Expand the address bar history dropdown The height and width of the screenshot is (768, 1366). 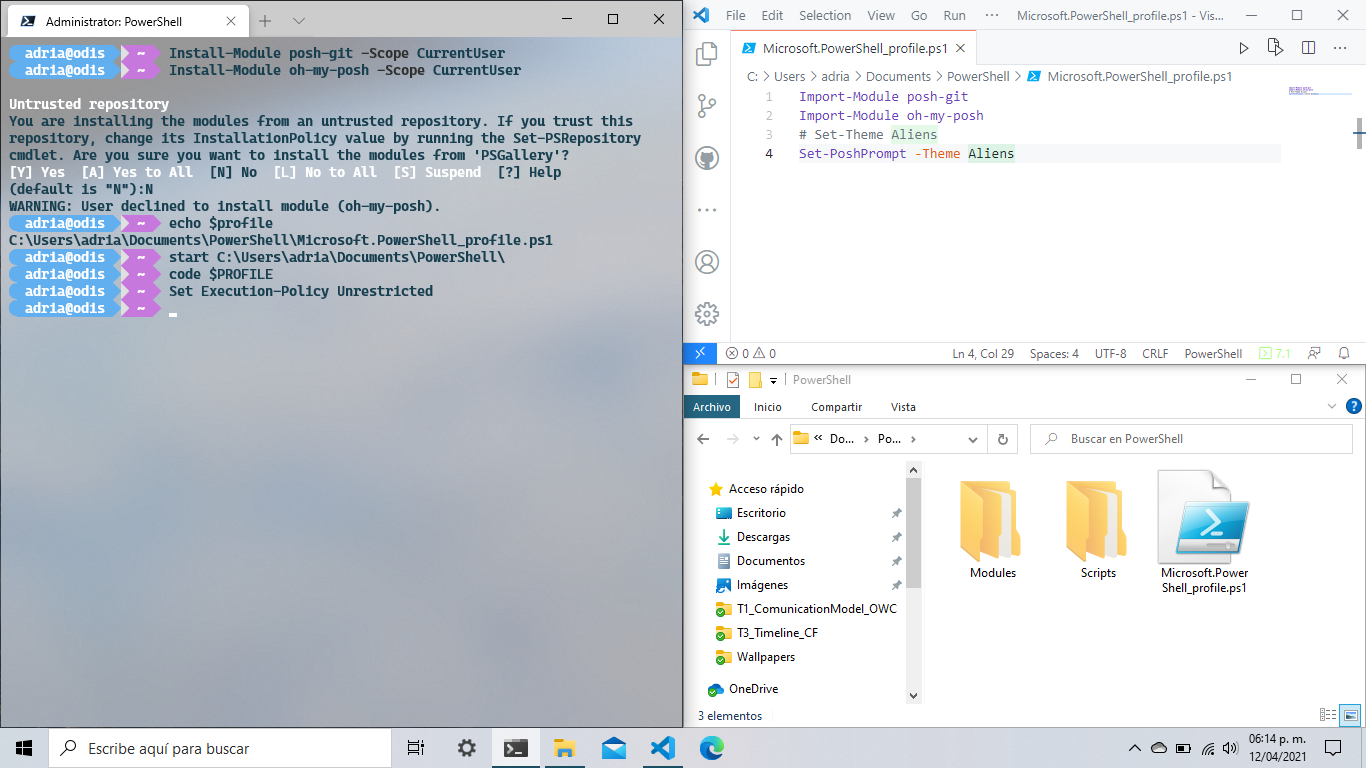click(973, 439)
